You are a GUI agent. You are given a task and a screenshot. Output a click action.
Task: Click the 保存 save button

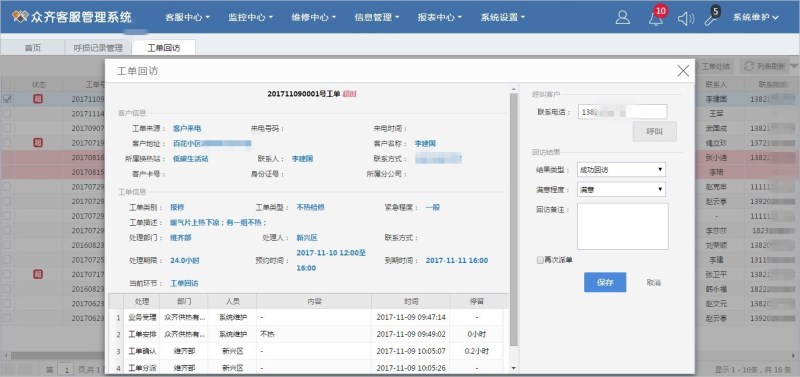pos(605,282)
